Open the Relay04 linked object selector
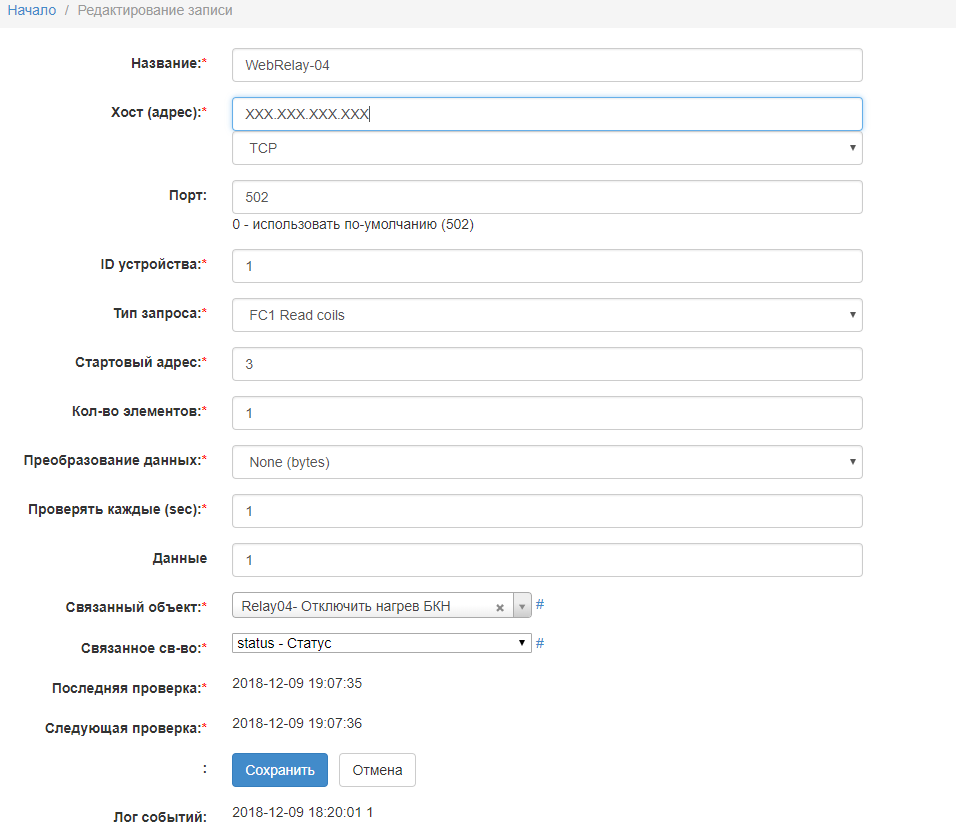This screenshot has height=823, width=956. pyautogui.click(x=365, y=607)
